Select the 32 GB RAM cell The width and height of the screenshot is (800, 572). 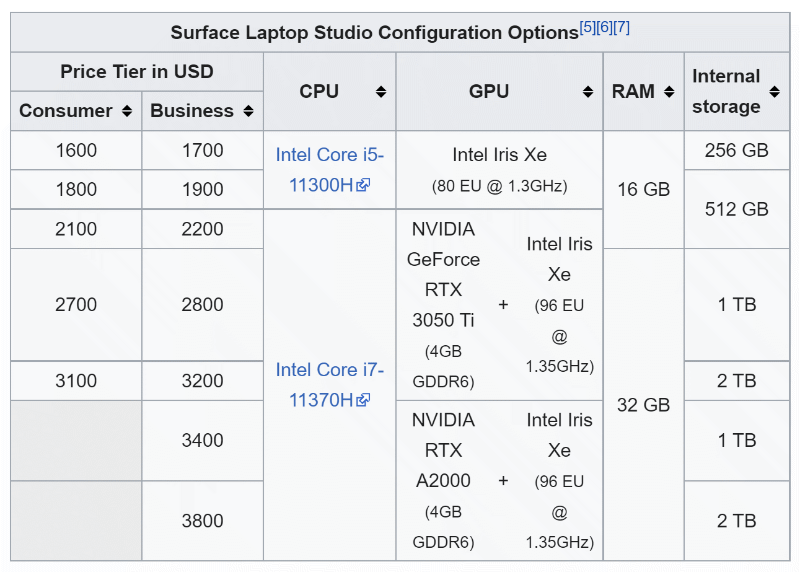tap(643, 405)
